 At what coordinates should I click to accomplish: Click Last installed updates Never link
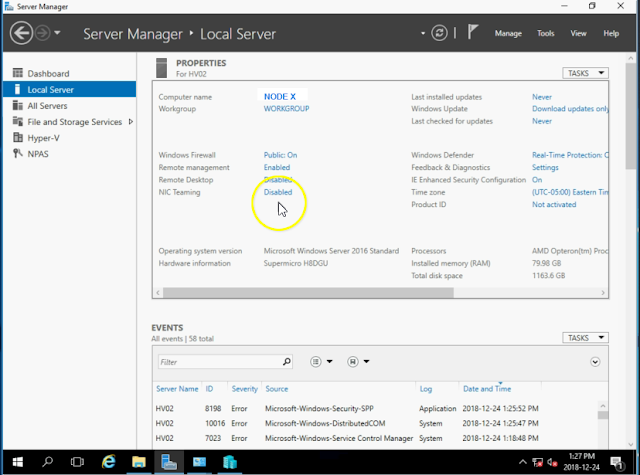542,97
